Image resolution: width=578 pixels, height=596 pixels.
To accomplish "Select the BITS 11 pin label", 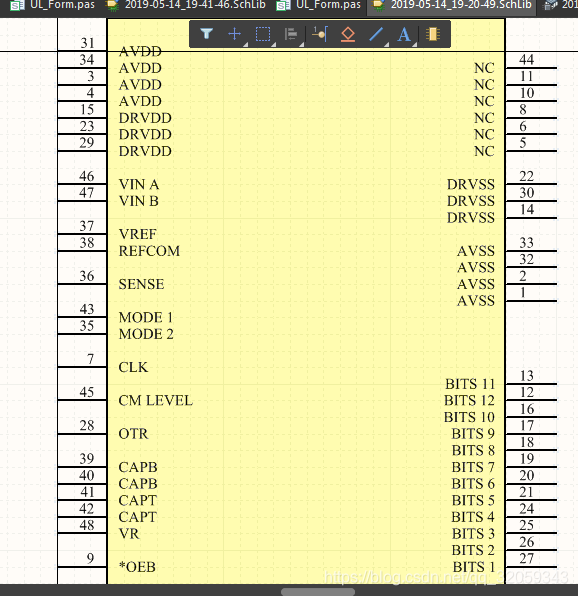I will pos(470,384).
